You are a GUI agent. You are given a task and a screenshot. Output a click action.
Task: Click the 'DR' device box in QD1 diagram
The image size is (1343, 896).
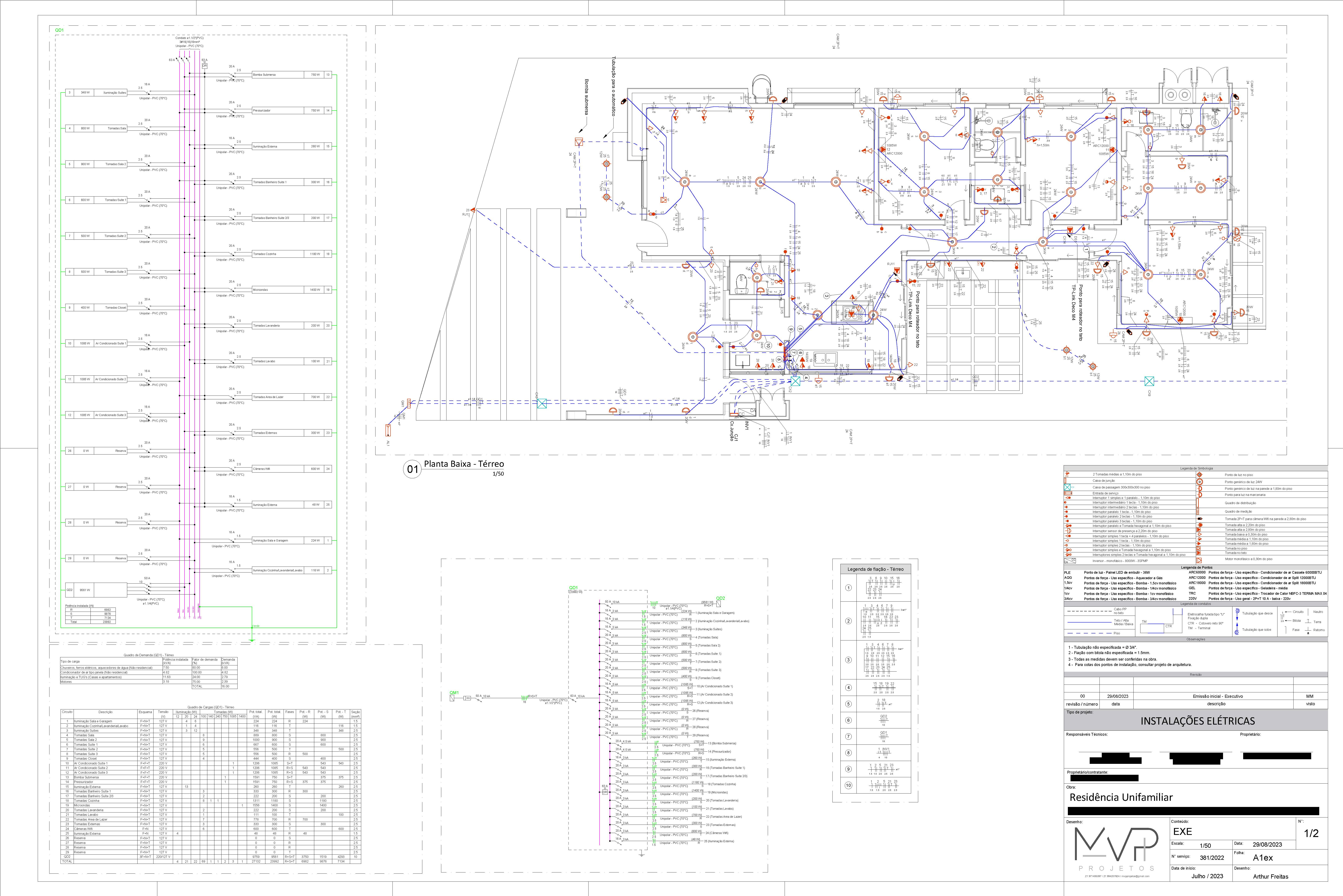(205, 66)
